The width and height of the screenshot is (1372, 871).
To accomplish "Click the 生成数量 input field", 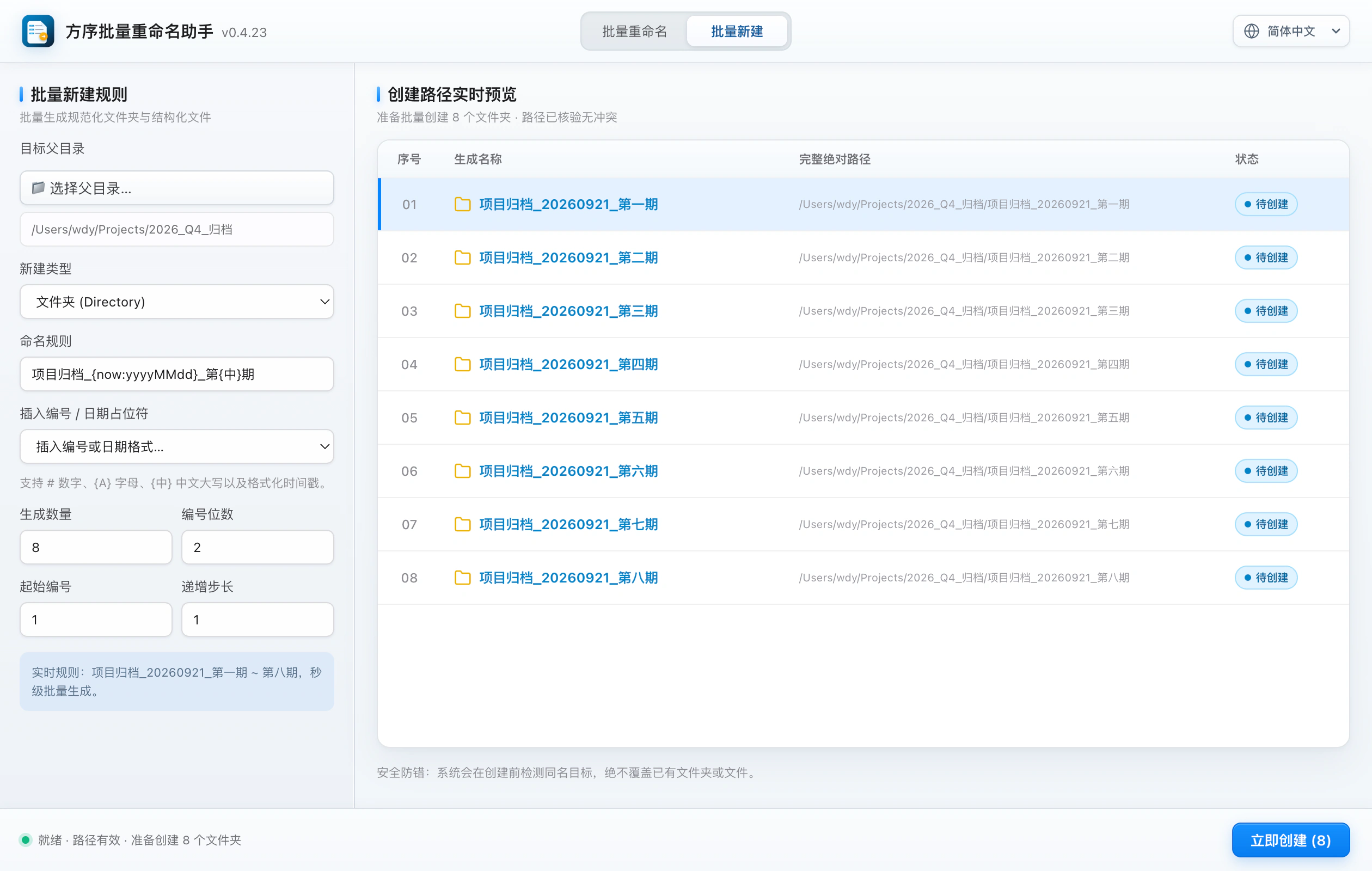I will click(96, 548).
